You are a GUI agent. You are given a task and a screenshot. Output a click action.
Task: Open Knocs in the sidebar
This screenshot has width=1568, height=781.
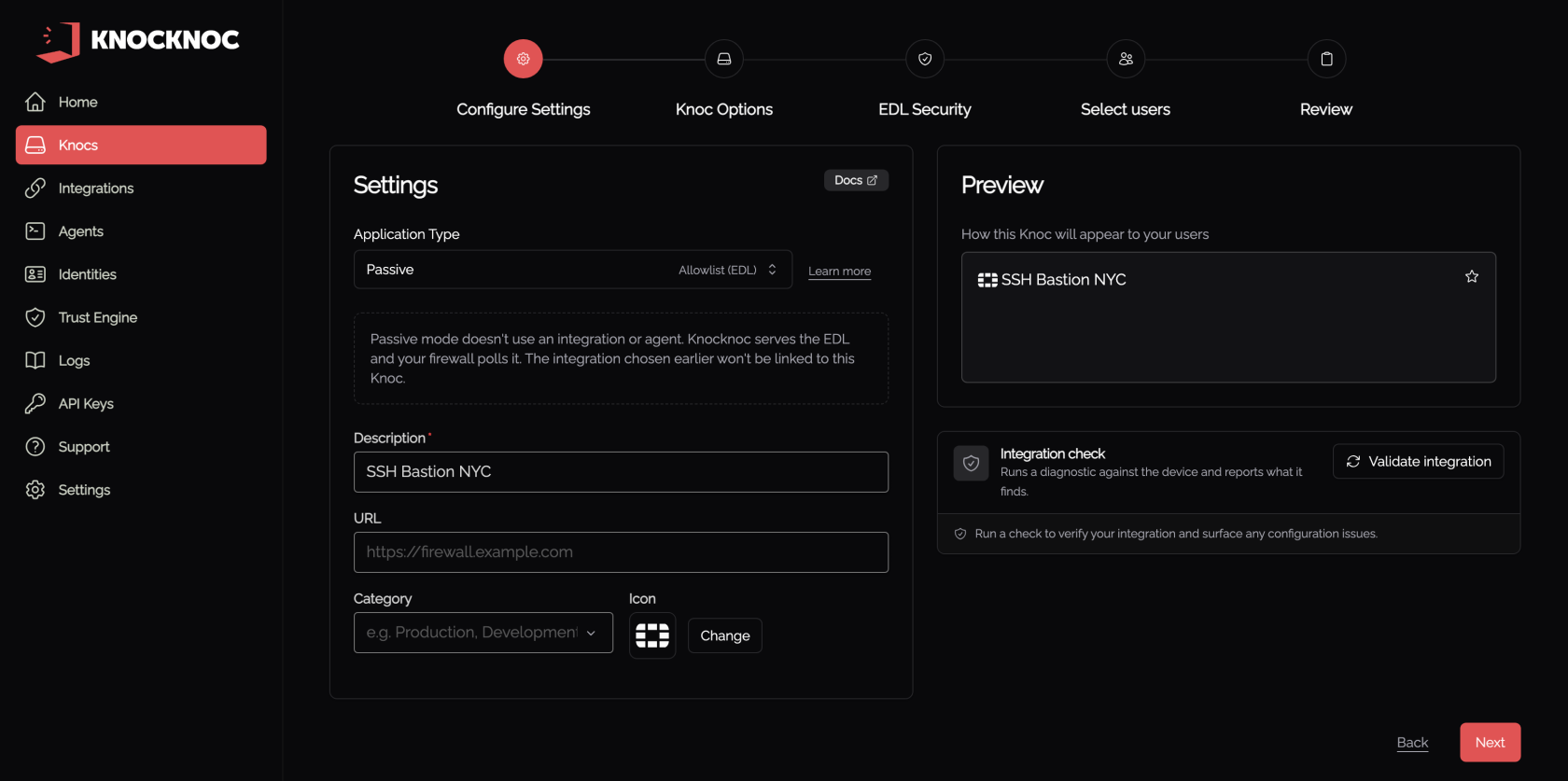pos(141,145)
